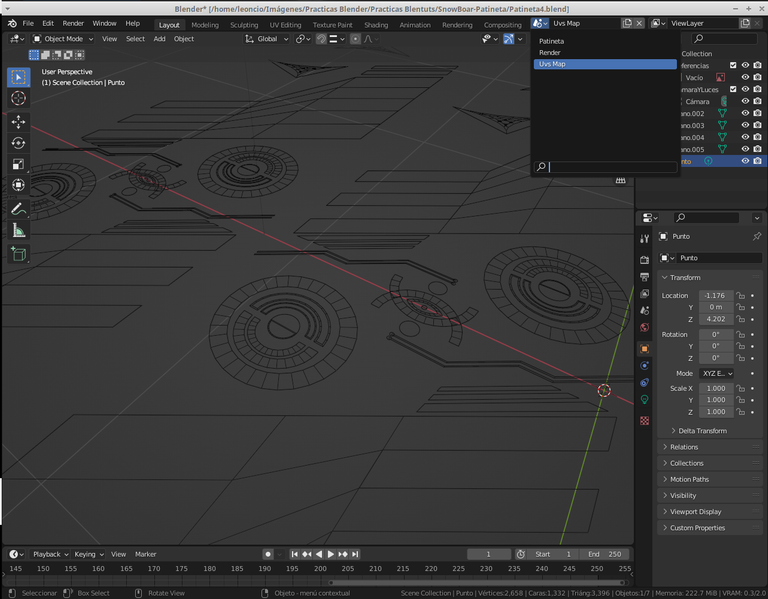Disable render for the Cámara row
768x599 pixels.
757,101
